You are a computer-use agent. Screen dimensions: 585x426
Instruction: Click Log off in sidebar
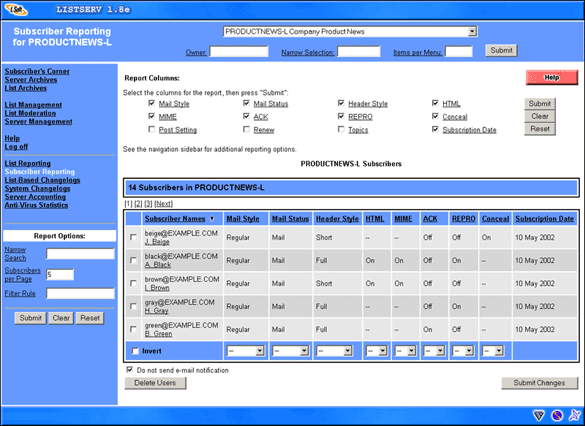[x=16, y=147]
